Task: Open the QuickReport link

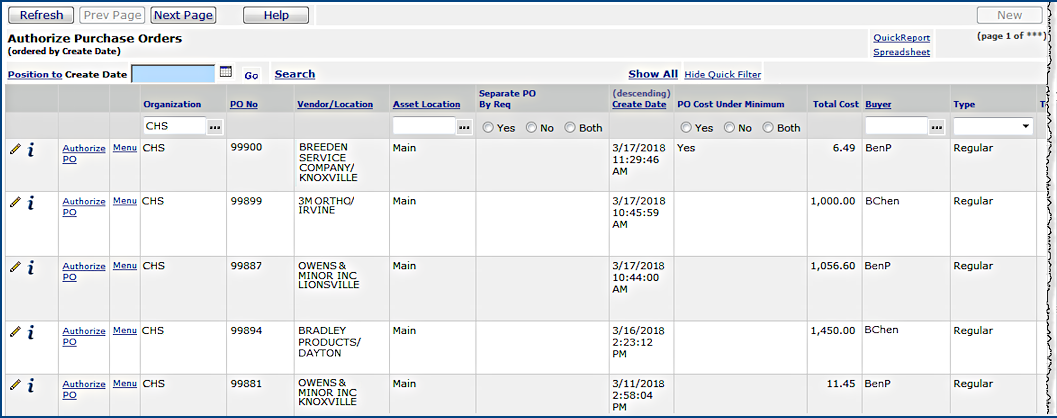Action: click(x=900, y=38)
